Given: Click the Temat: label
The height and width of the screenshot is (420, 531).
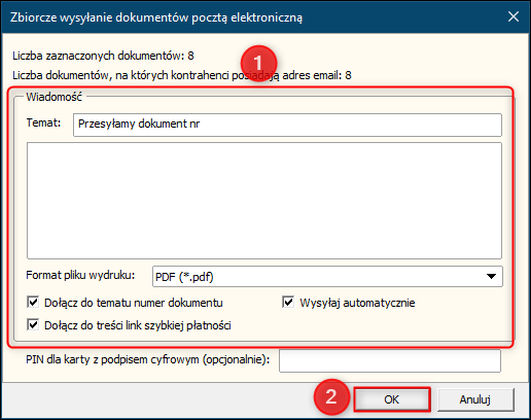Looking at the screenshot, I should 44,123.
